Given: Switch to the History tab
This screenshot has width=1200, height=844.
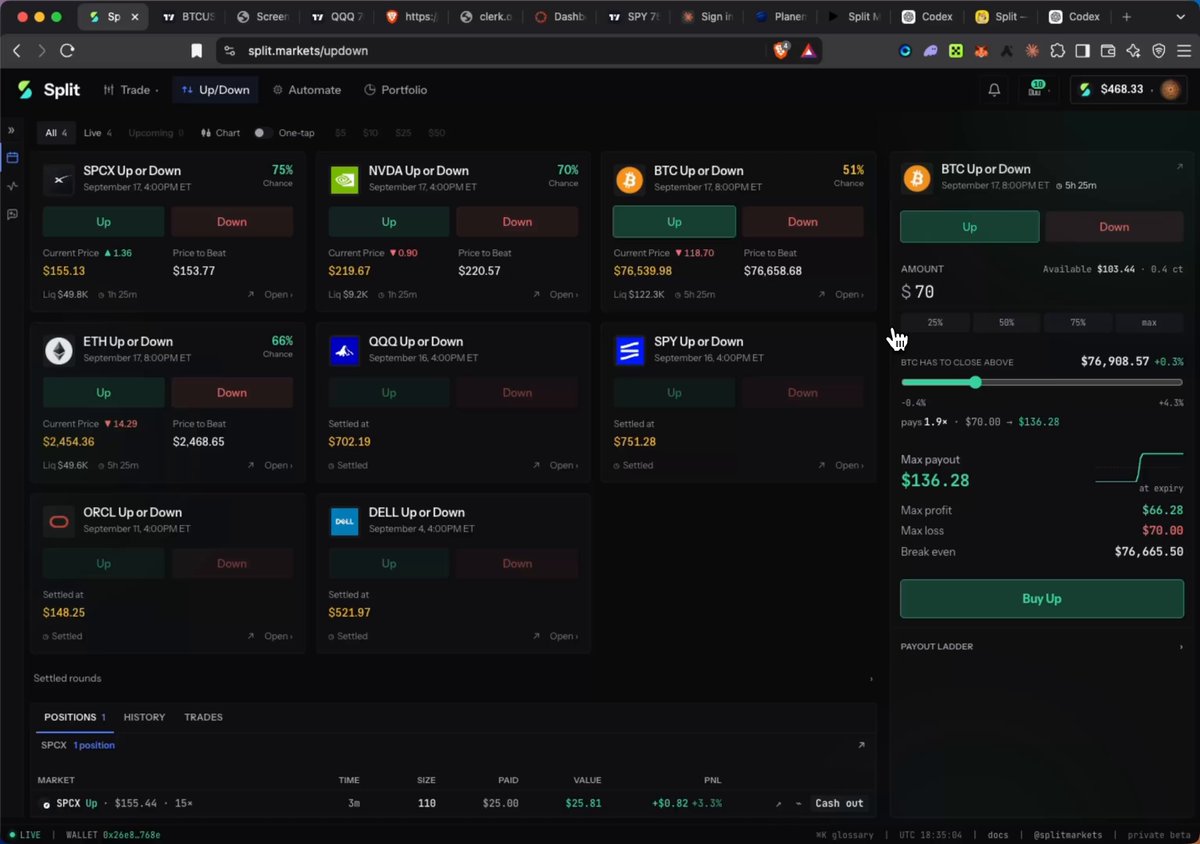Looking at the screenshot, I should (144, 717).
